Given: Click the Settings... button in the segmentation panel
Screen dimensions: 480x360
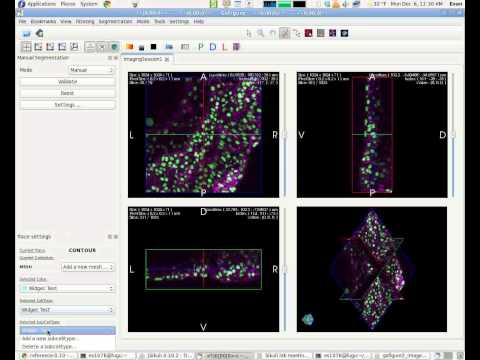Looking at the screenshot, I should [68, 105].
